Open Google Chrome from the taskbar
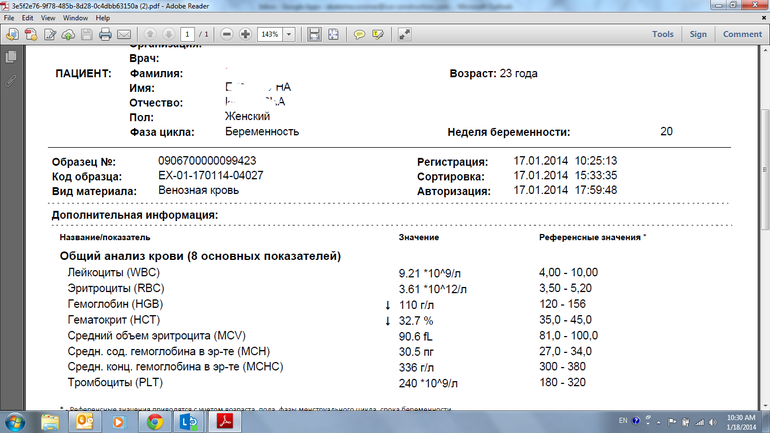This screenshot has width=770, height=433. 155,421
